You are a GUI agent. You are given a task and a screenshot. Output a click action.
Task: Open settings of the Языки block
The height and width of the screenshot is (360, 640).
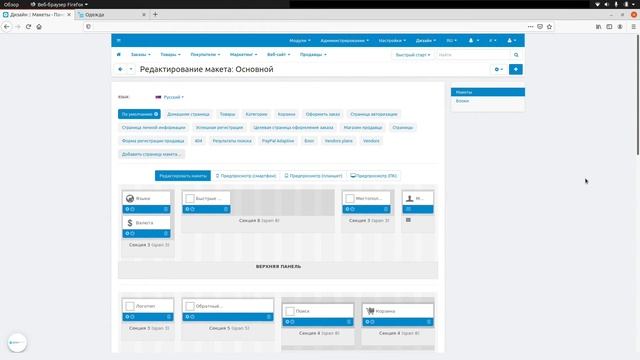[127, 209]
